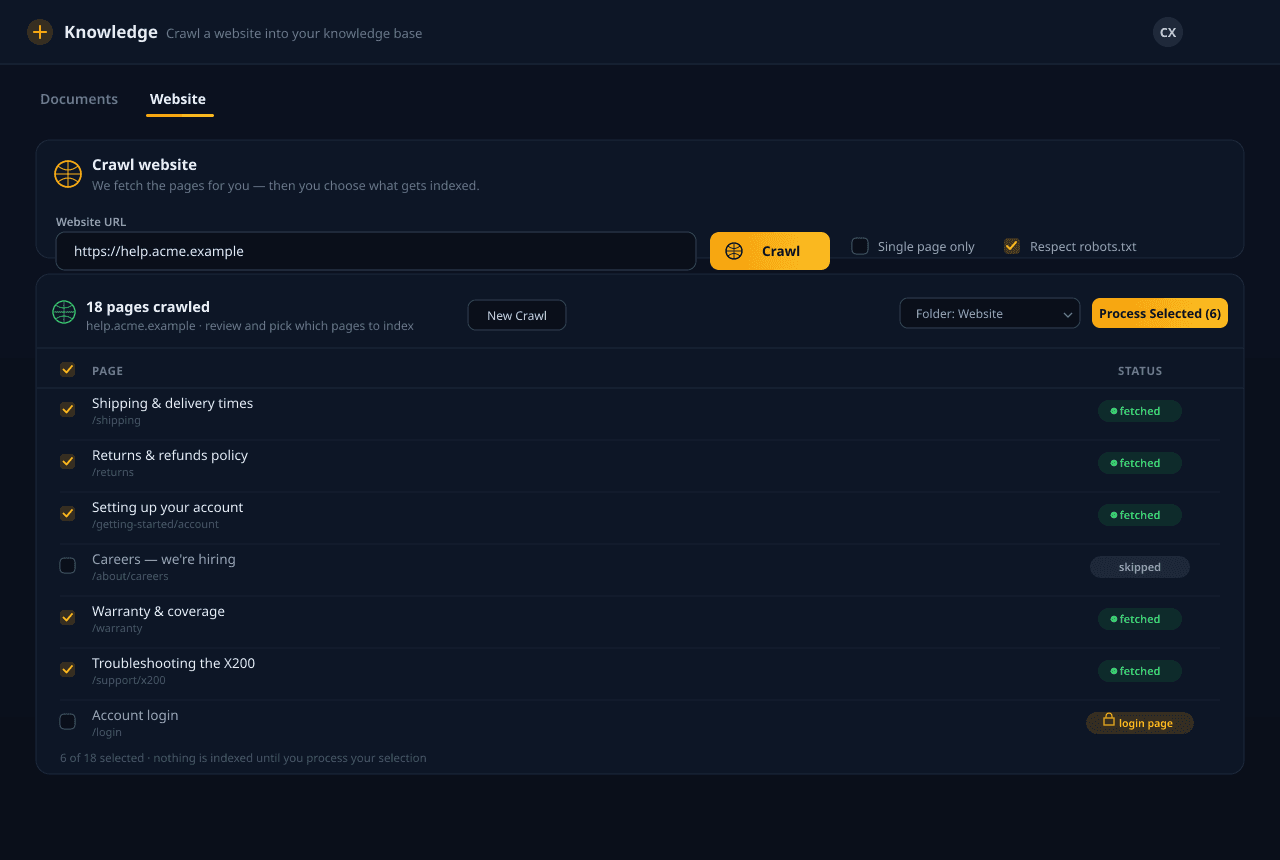Click the globe icon beside Crawl website

[x=68, y=174]
